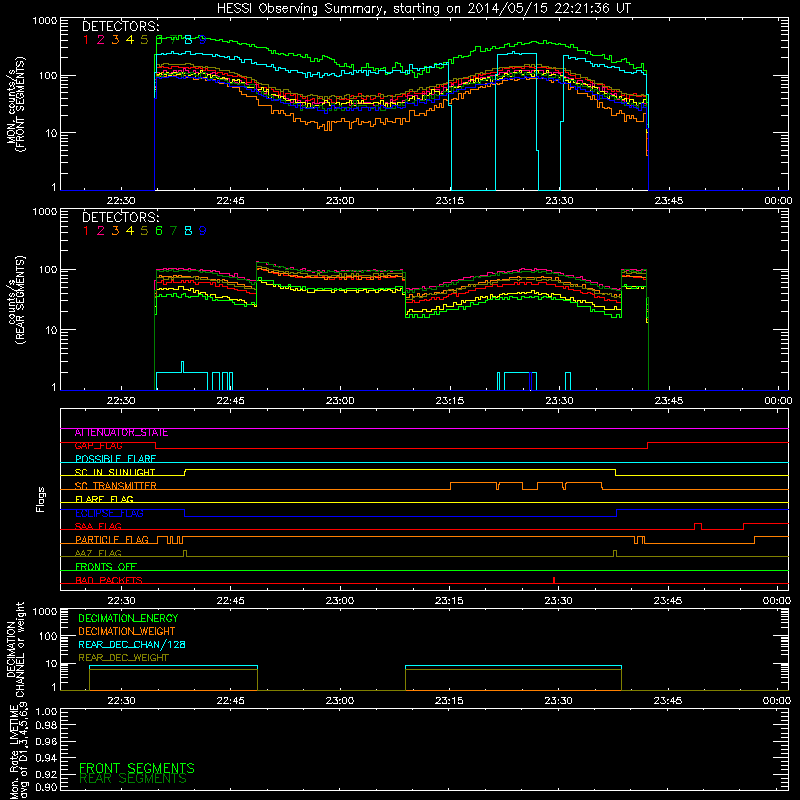800x800 pixels.
Task: Click the 10 y-axis tick of rear segments plot
Action: (x=51, y=331)
